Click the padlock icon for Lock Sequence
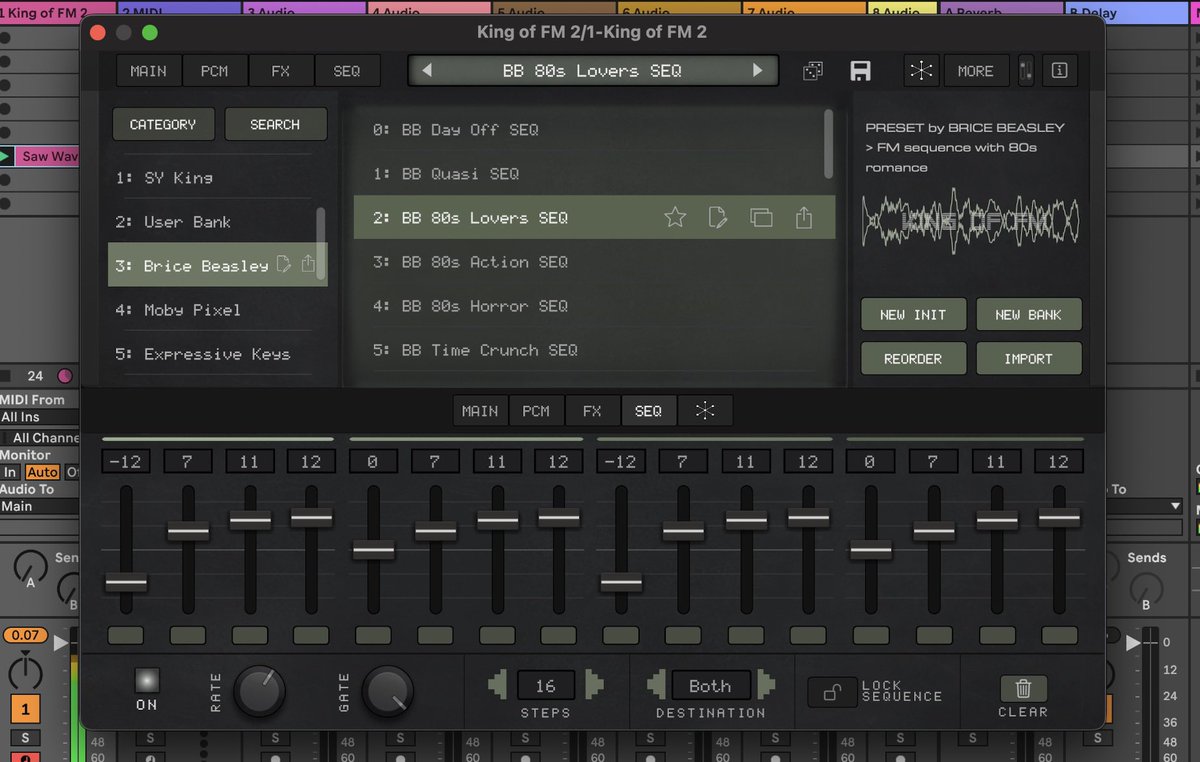The image size is (1200, 762). click(x=831, y=691)
